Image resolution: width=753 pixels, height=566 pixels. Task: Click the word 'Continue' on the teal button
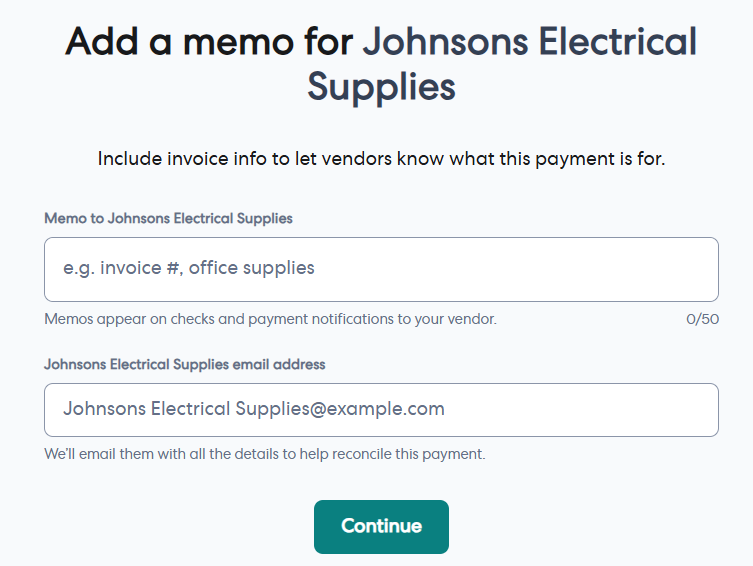pos(381,526)
